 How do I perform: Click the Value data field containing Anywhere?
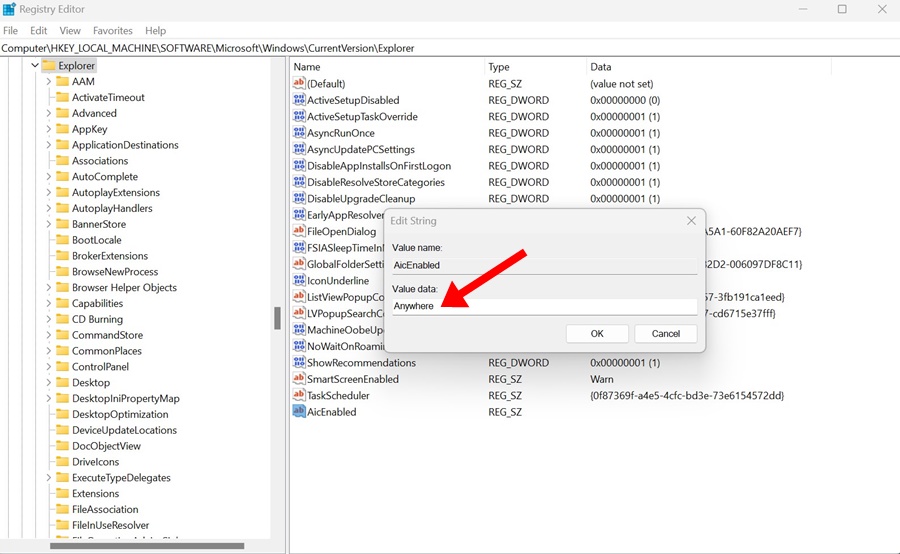[545, 306]
